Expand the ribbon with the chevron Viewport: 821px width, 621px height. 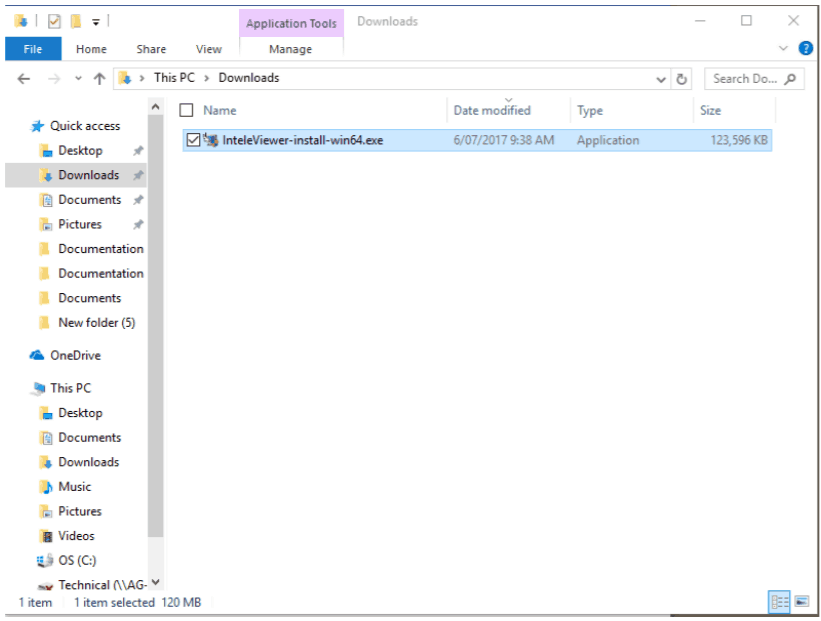pyautogui.click(x=783, y=48)
